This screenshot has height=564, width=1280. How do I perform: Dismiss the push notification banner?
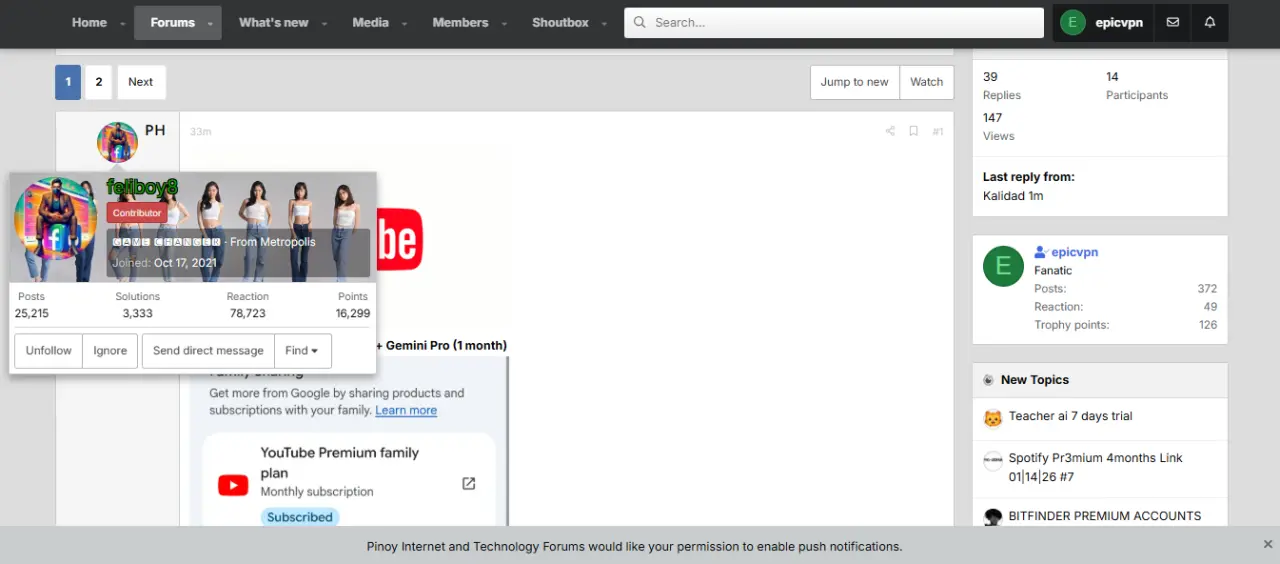(1268, 545)
